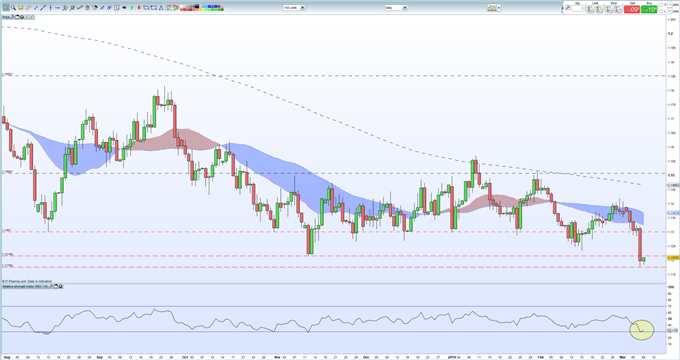This screenshot has height=360, width=680.
Task: Open the Daily timeframe dropdown
Action: tap(396, 7)
